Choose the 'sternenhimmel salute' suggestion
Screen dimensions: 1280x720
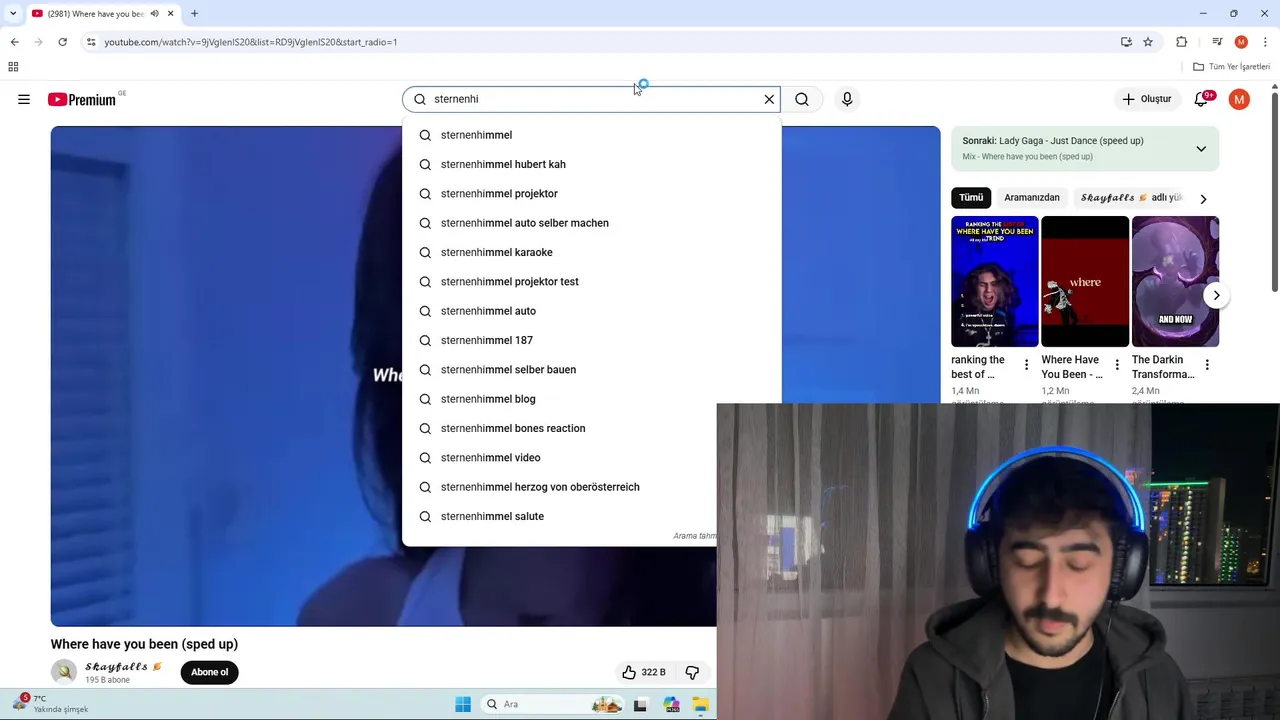click(559, 516)
